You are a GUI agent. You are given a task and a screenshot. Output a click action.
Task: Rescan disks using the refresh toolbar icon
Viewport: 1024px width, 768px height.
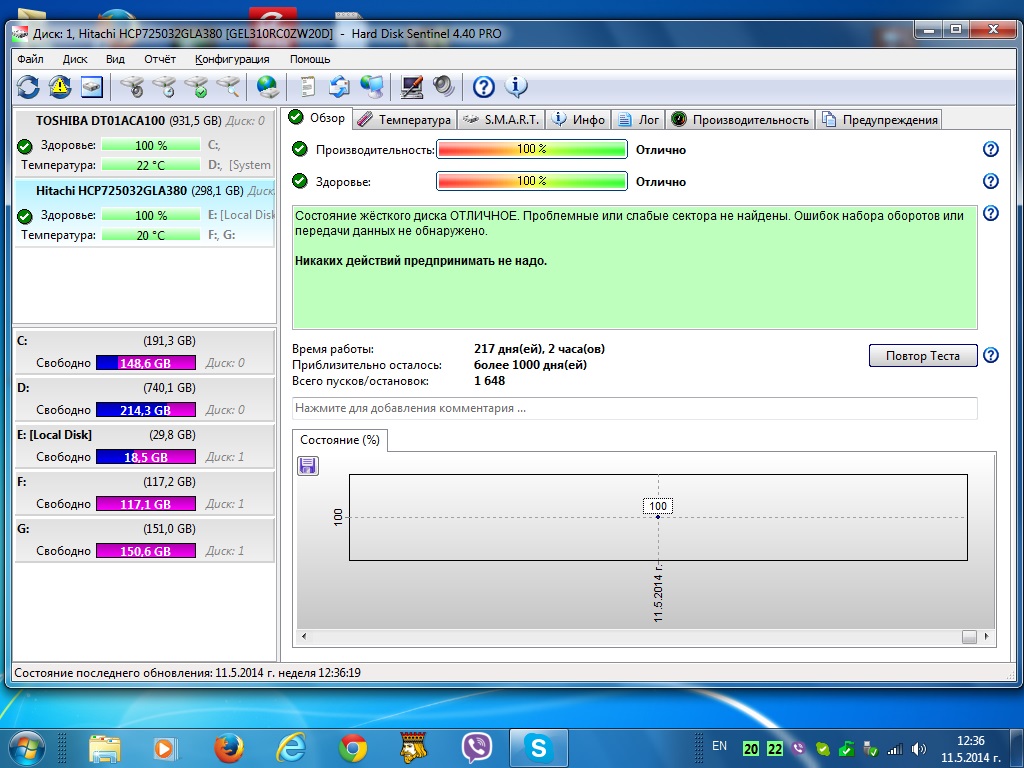pos(28,87)
